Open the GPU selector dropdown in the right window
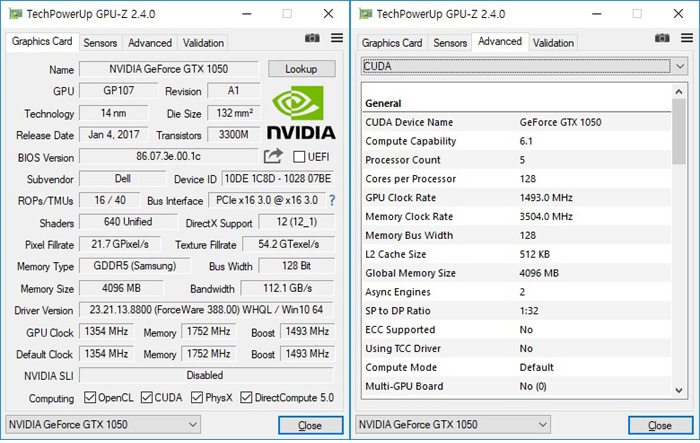The width and height of the screenshot is (700, 443). tap(453, 424)
